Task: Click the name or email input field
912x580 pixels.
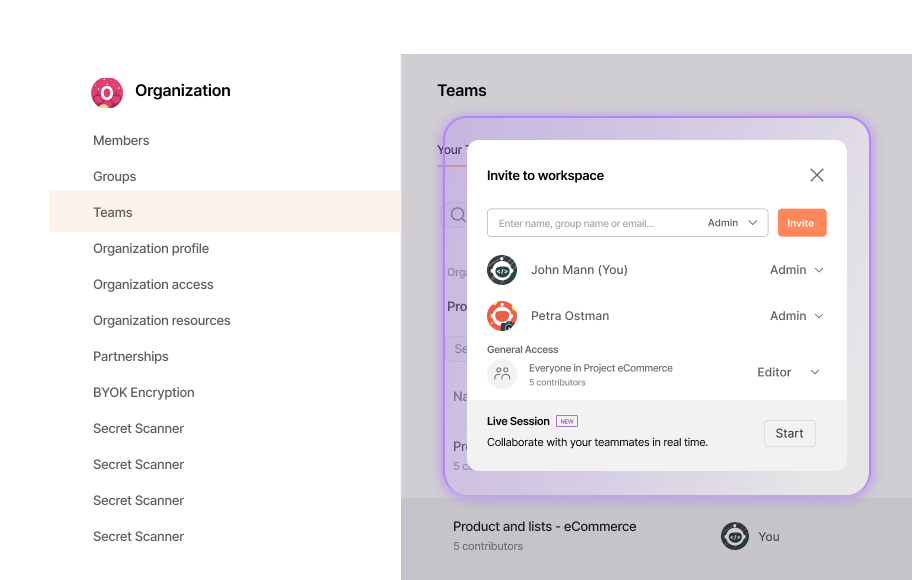Action: 595,223
